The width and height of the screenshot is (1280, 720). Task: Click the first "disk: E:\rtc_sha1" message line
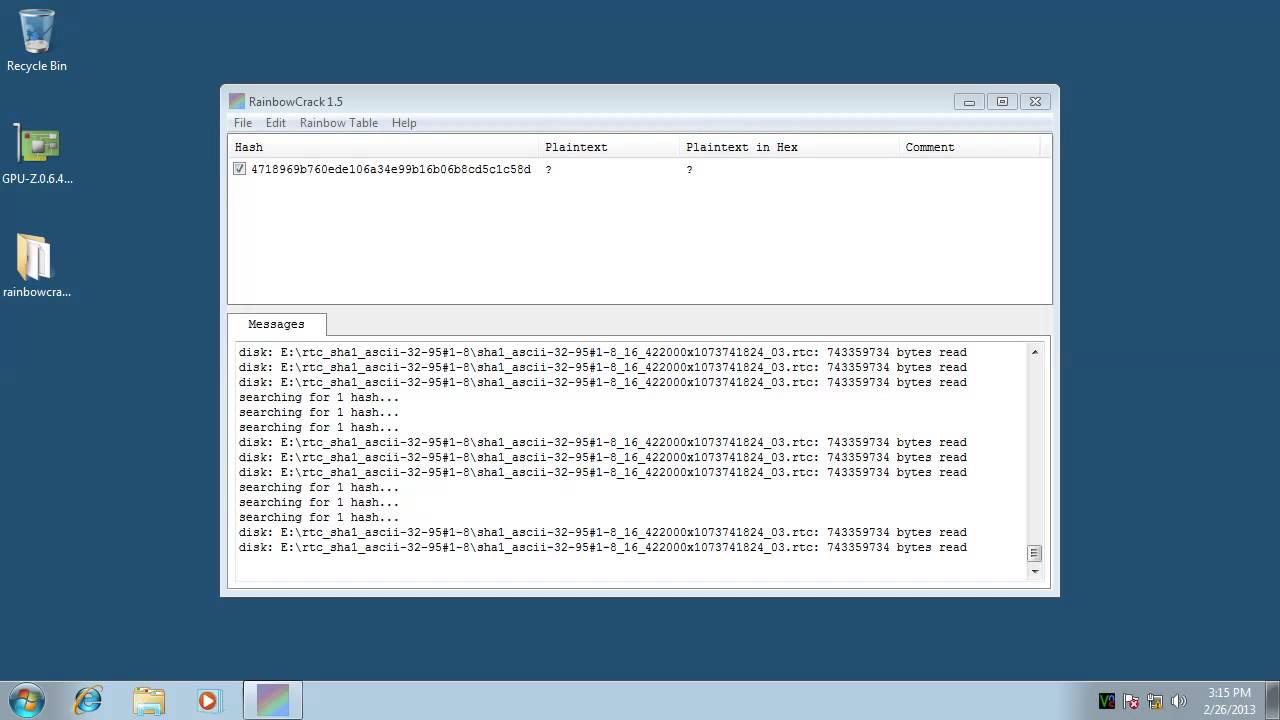pos(602,352)
